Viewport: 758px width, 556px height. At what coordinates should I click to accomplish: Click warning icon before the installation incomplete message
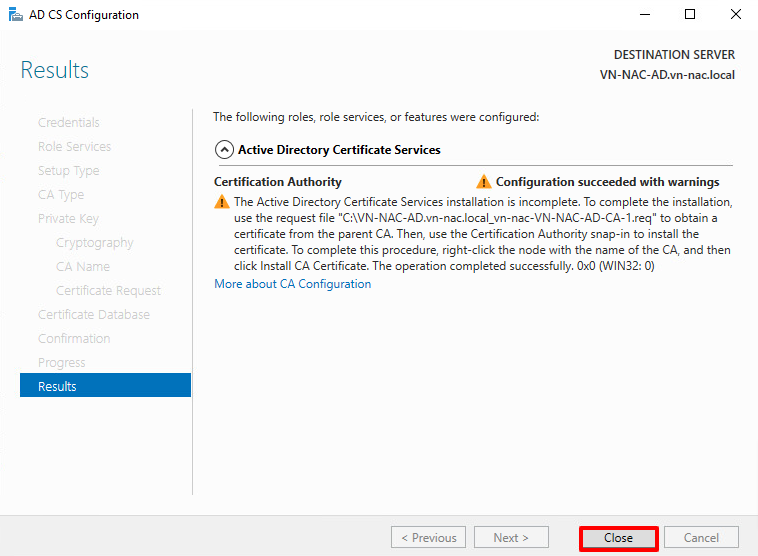click(x=222, y=201)
